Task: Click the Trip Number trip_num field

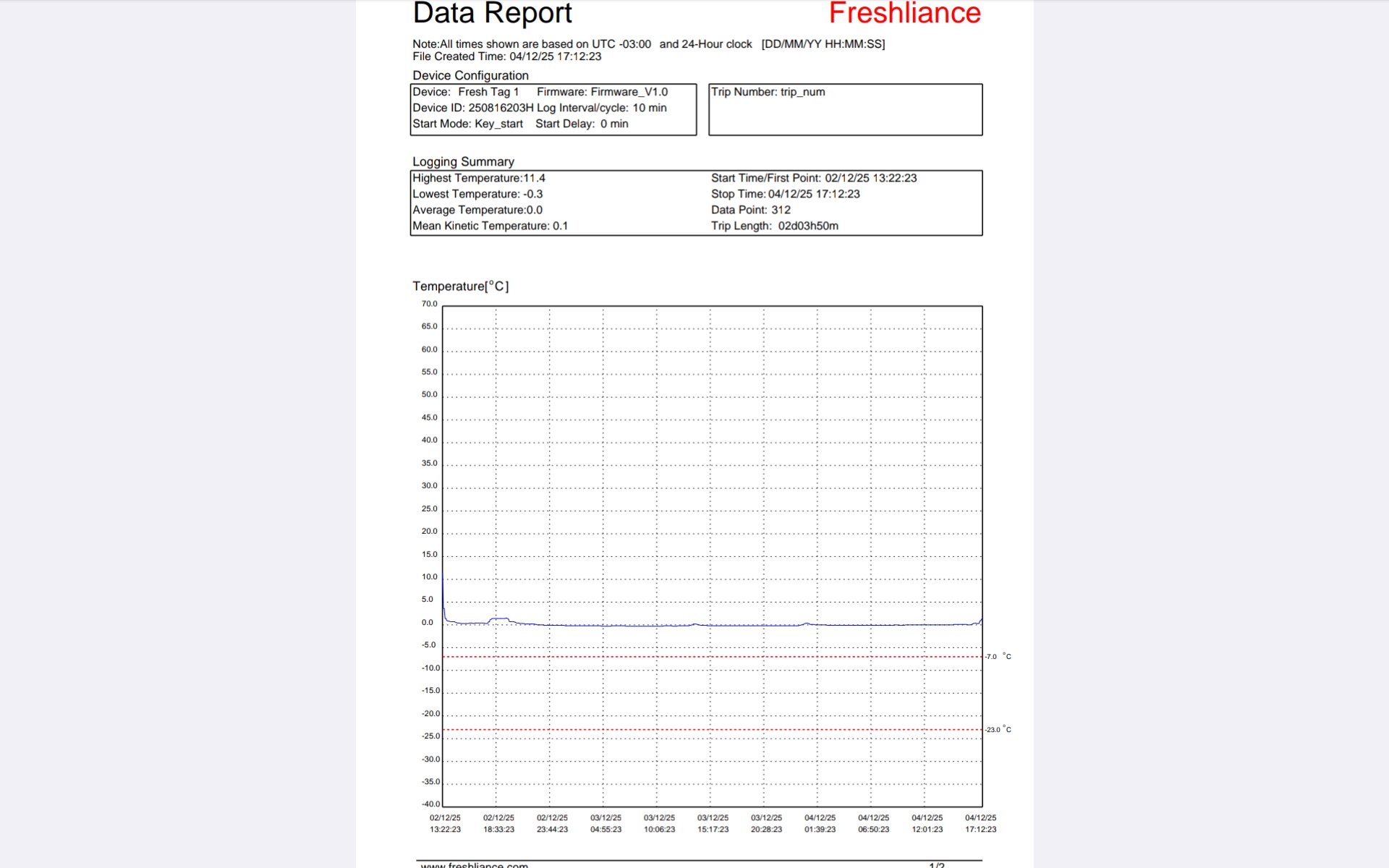Action: 768,92
